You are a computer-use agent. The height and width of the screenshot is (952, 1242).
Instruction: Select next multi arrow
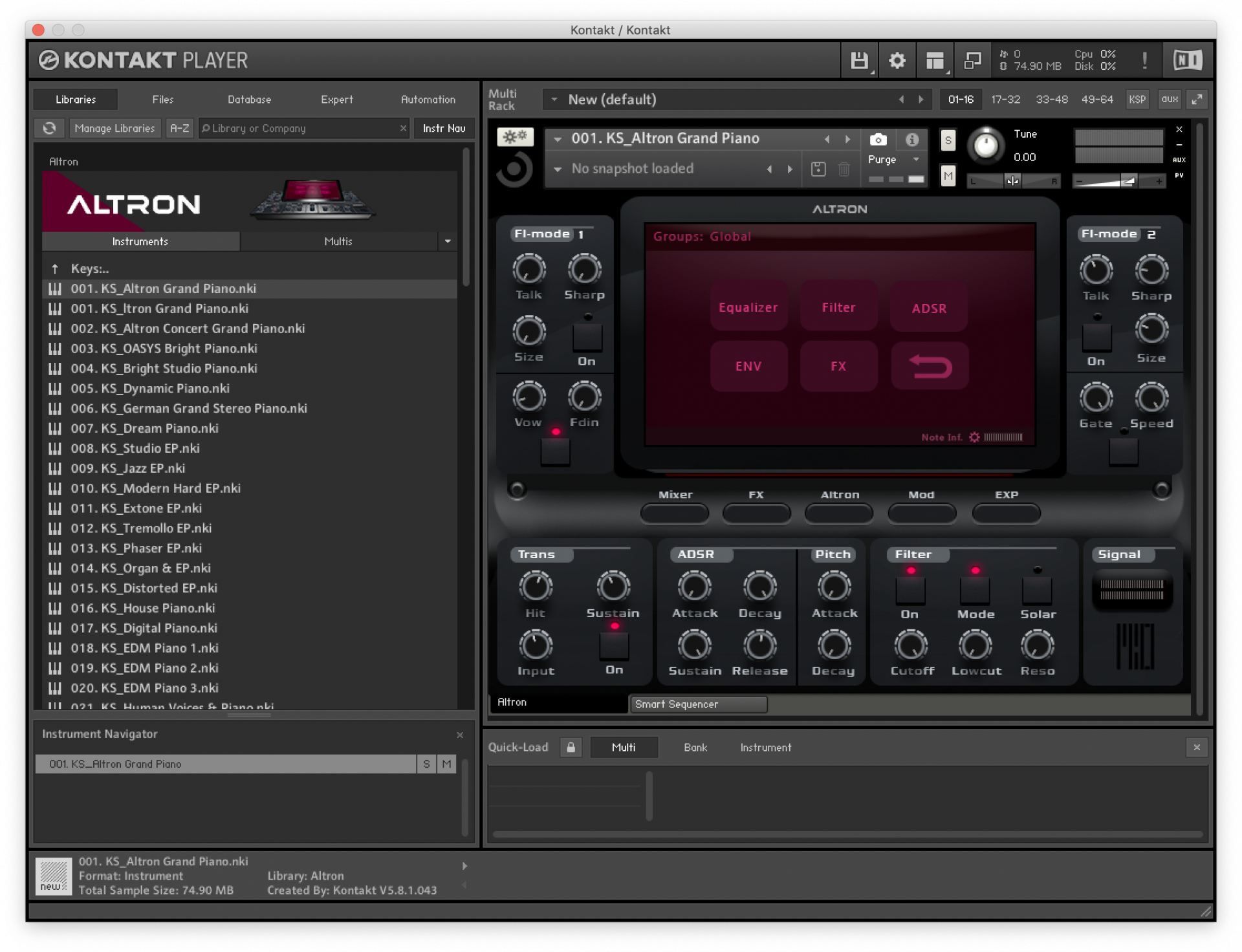coord(921,100)
